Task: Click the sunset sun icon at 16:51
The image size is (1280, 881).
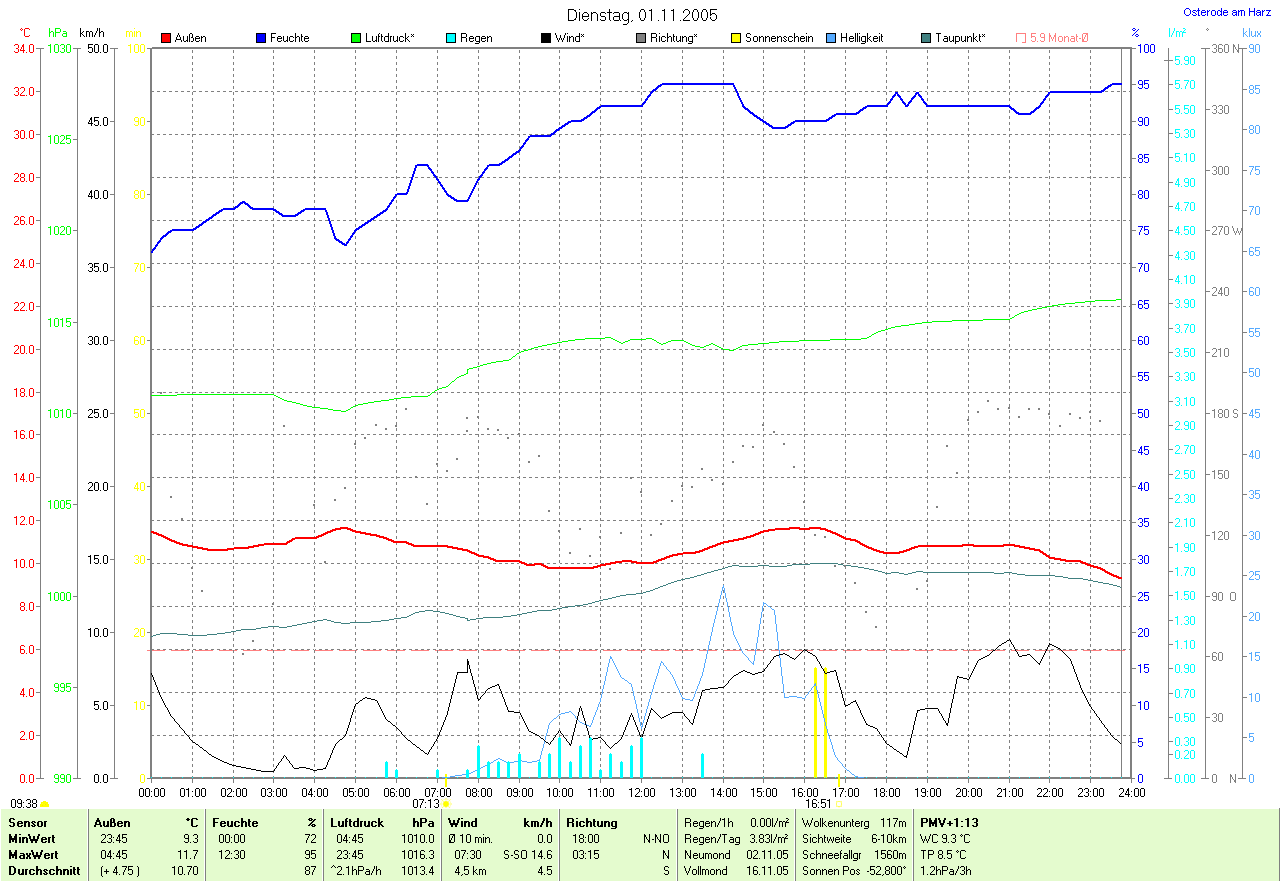Action: [838, 803]
